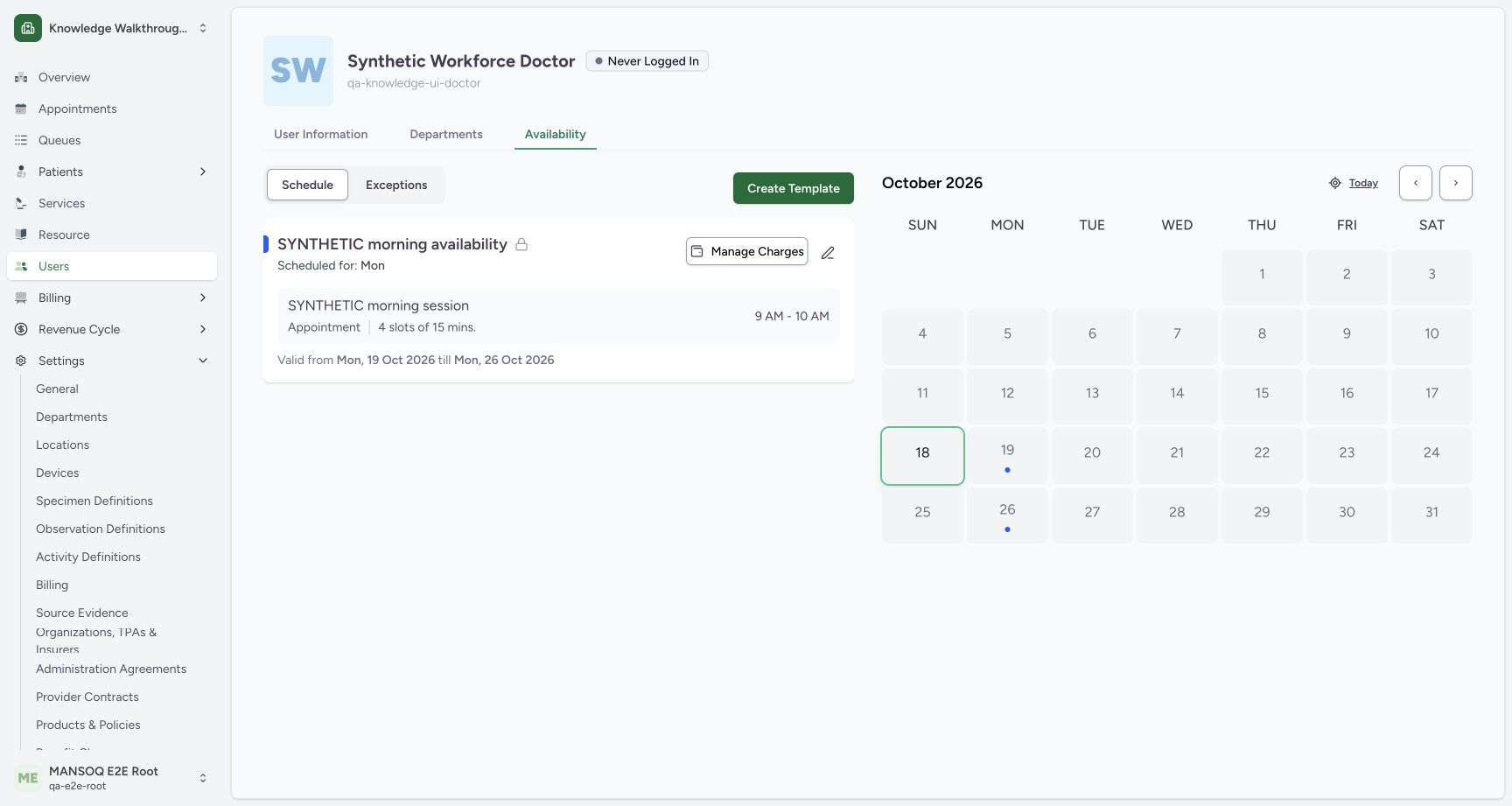Image resolution: width=1512 pixels, height=806 pixels.
Task: Edit SYNTHETIC morning availability with pencil icon
Action: coord(828,252)
